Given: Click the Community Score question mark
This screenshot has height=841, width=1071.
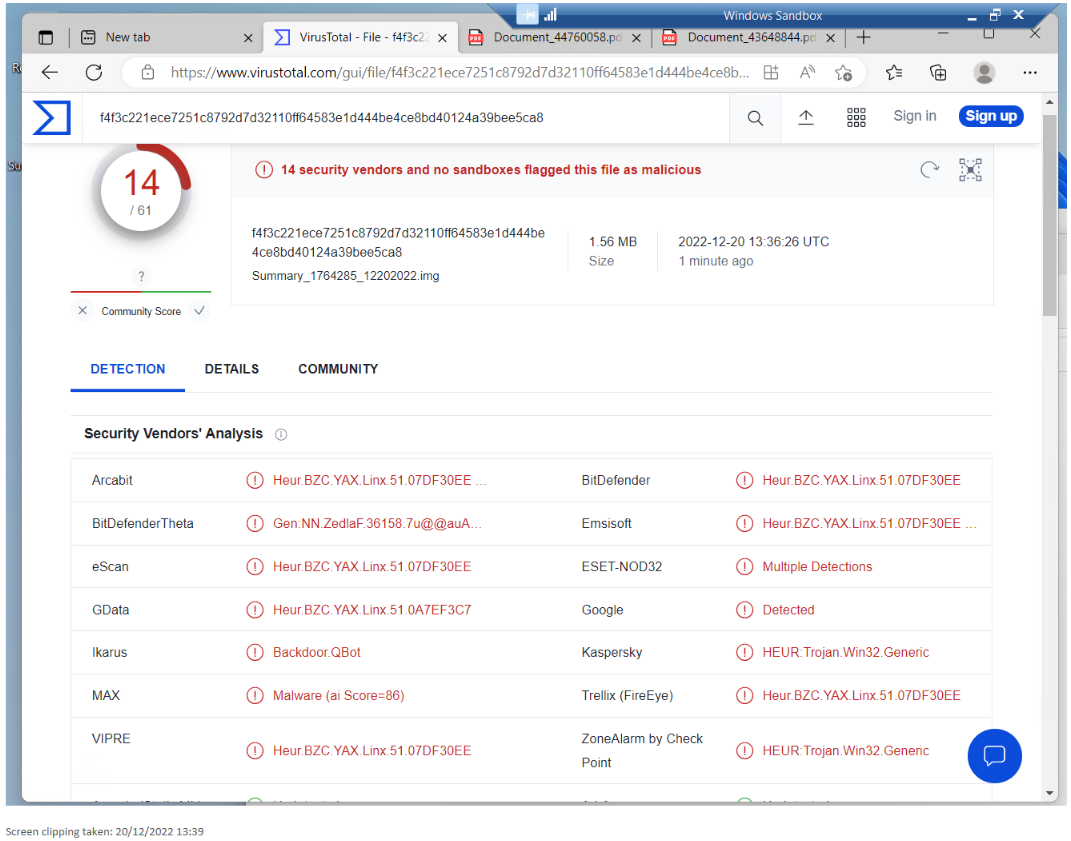Looking at the screenshot, I should (x=141, y=276).
